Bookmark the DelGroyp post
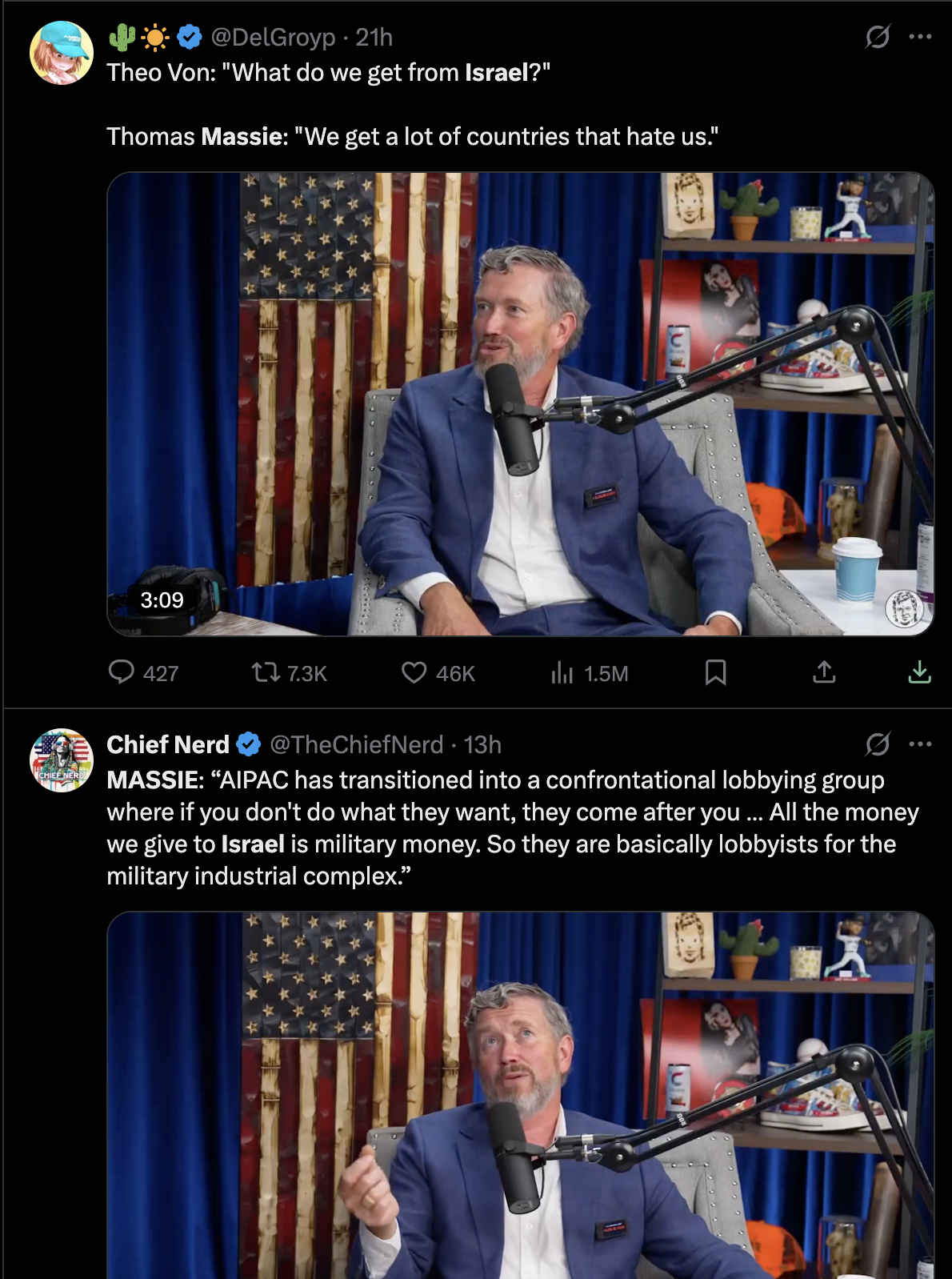This screenshot has width=952, height=1279. tap(715, 672)
